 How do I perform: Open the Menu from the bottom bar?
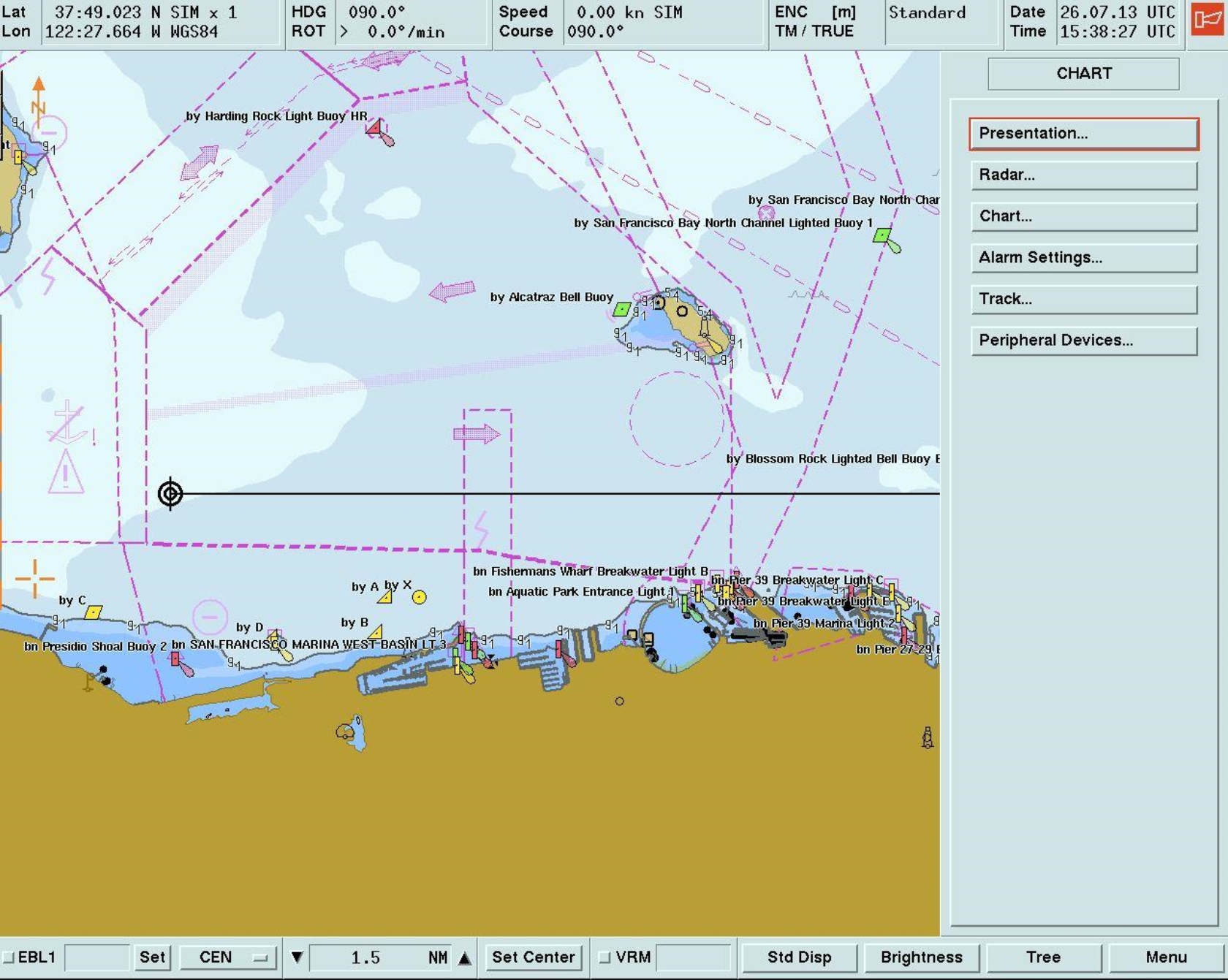[x=1165, y=957]
